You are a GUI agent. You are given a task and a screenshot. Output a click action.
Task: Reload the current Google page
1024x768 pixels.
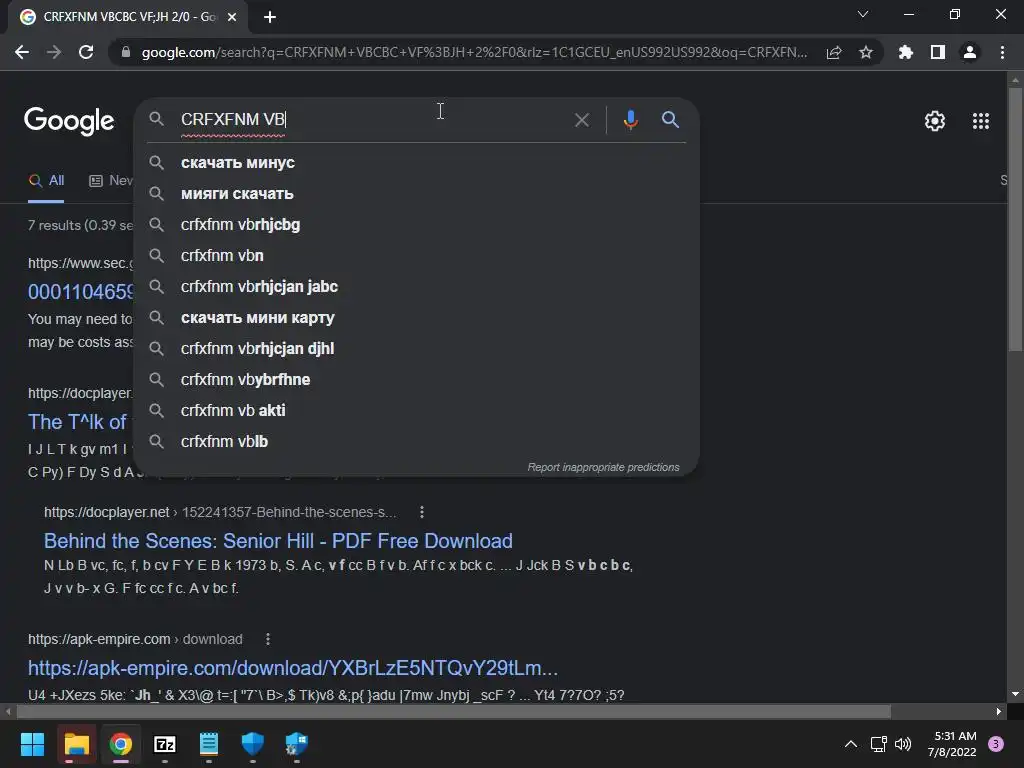pos(86,52)
